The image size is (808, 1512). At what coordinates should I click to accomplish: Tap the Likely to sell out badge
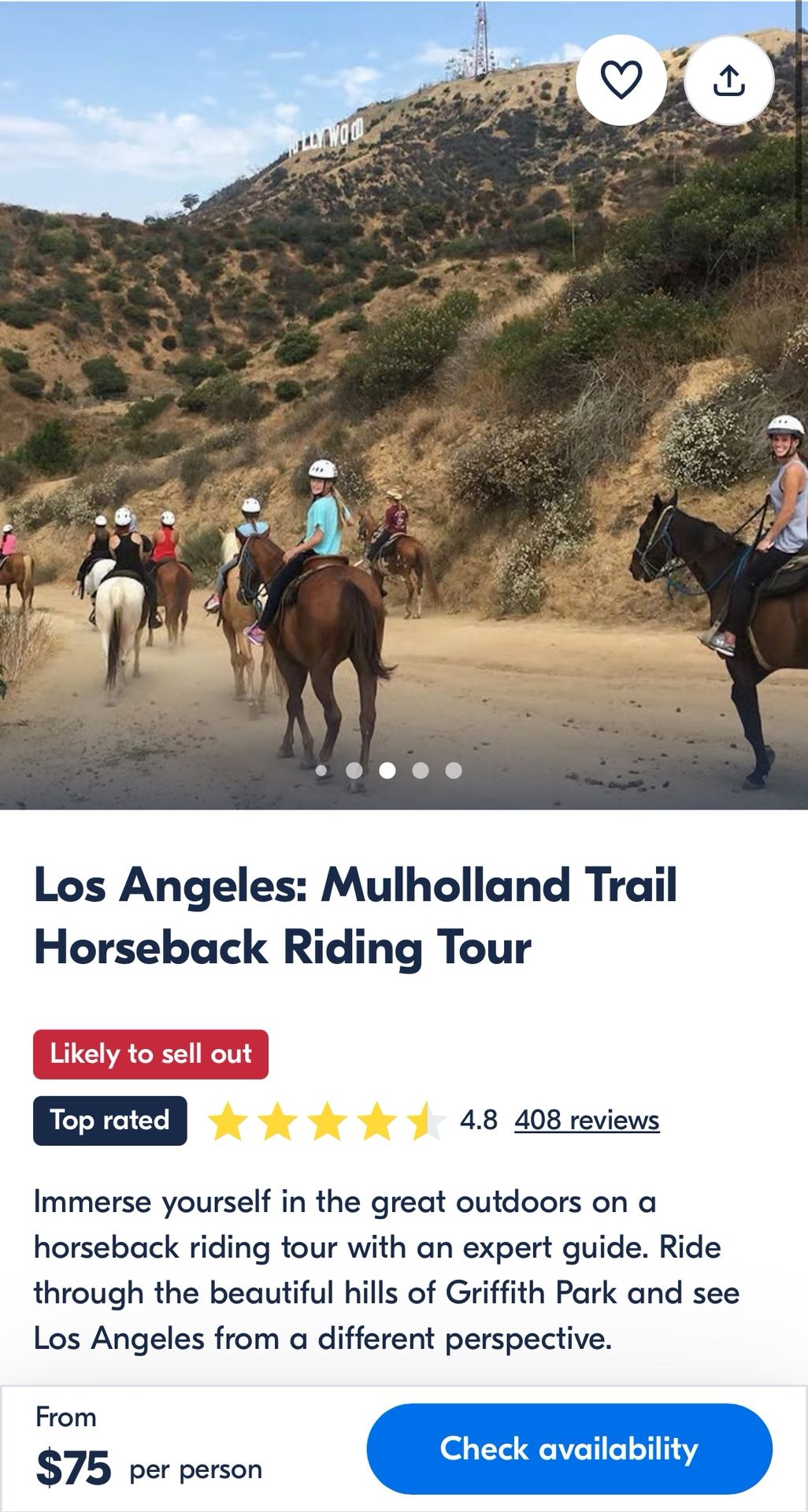coord(150,1054)
